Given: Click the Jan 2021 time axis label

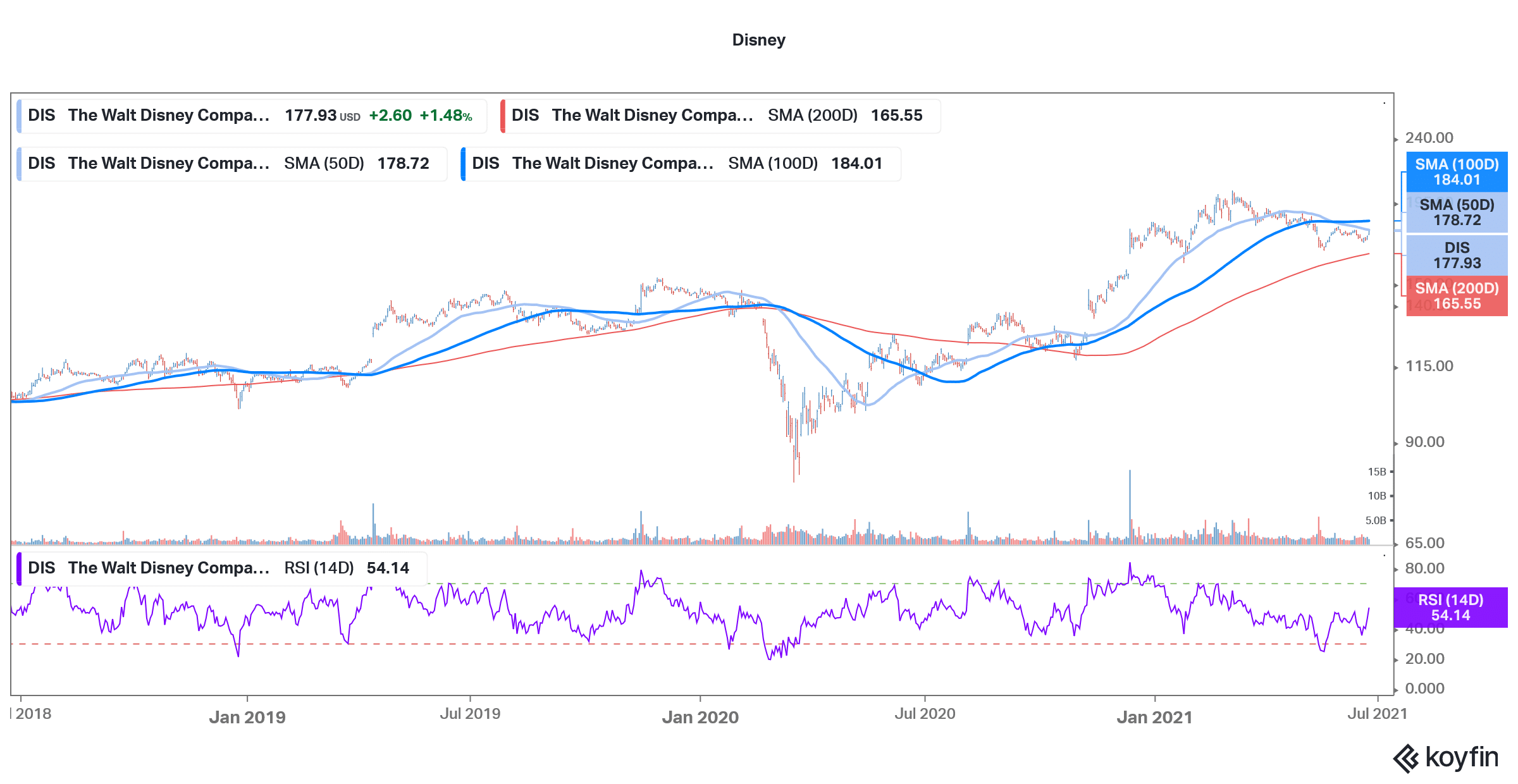Looking at the screenshot, I should [1154, 717].
